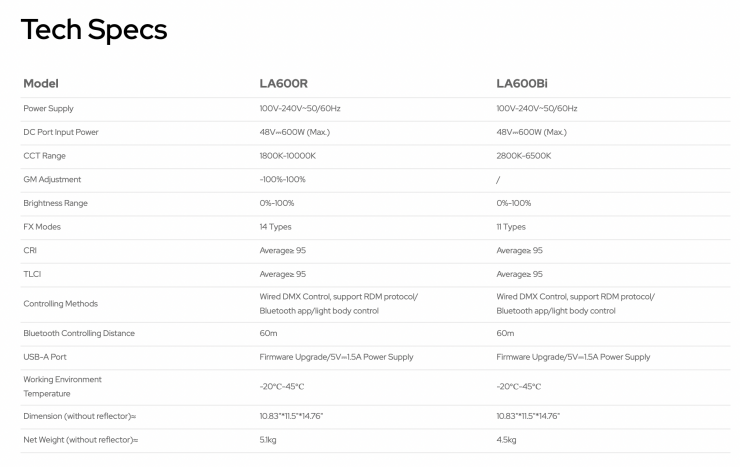Click the LA600Bi column header
This screenshot has height=467, width=740.
[x=523, y=83]
